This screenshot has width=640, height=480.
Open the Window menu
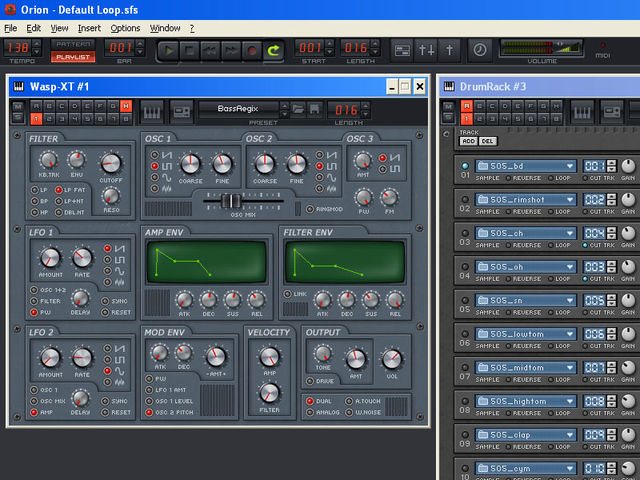(165, 28)
